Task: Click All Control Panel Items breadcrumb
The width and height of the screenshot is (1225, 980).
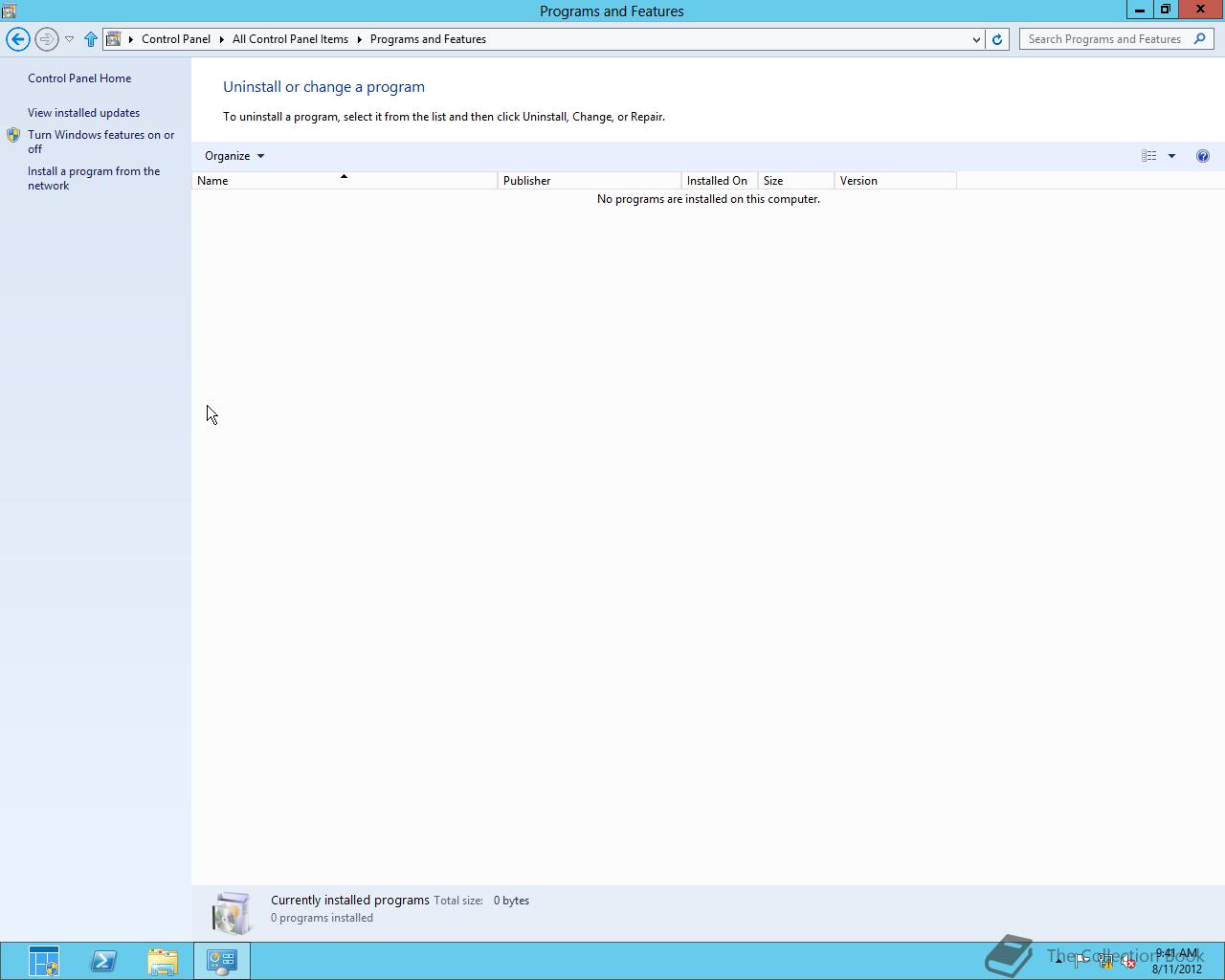Action: [x=290, y=39]
